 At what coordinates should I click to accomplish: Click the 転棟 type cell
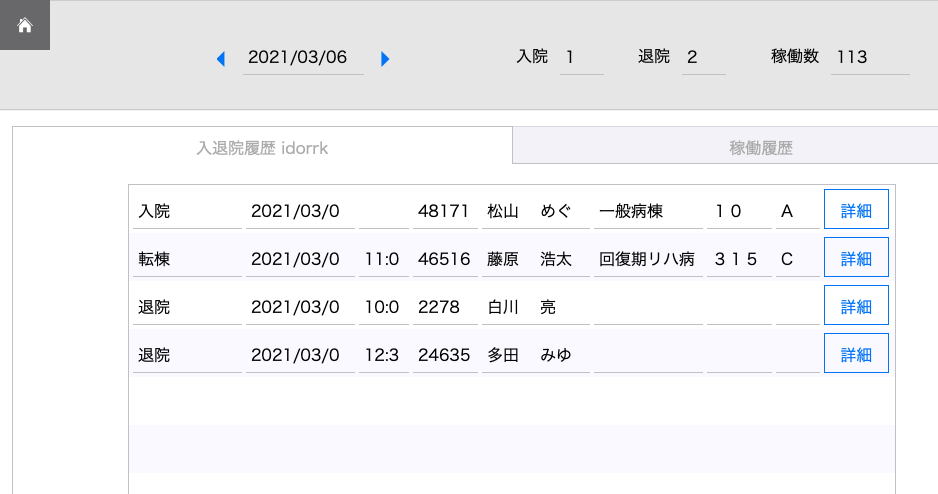[187, 259]
